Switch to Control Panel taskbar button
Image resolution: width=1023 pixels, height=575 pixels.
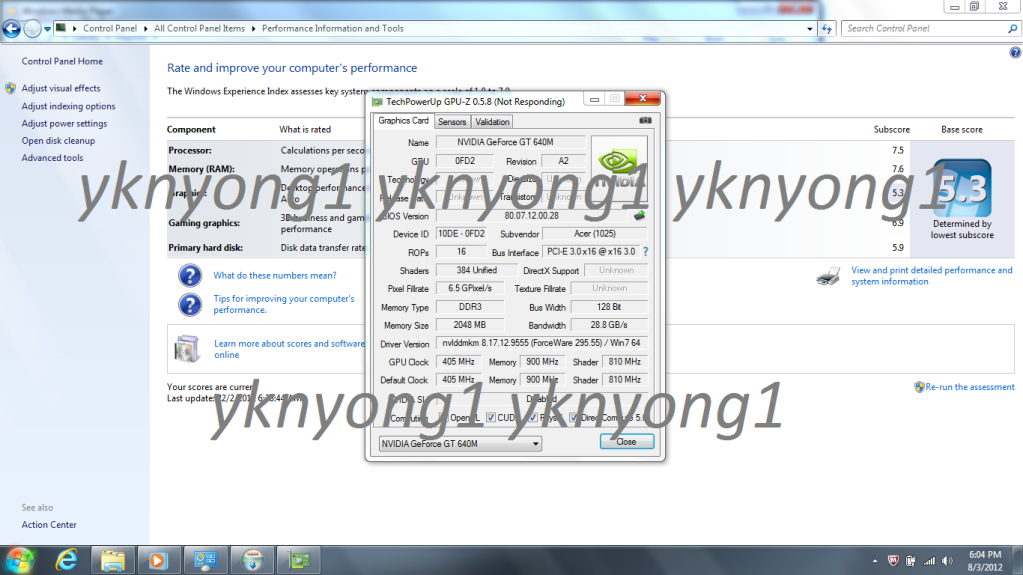206,561
